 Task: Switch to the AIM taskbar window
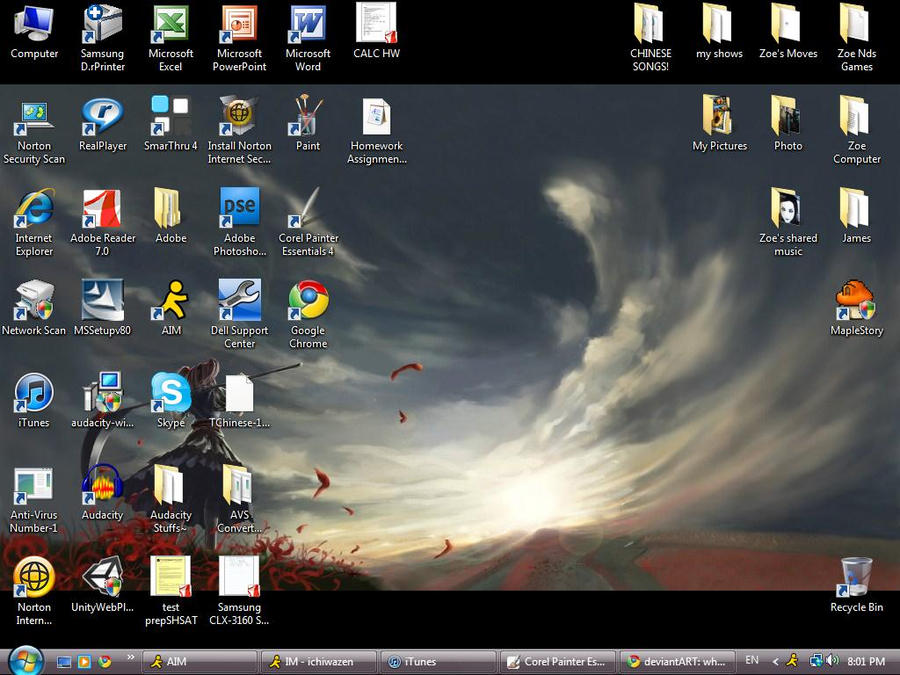[x=199, y=662]
